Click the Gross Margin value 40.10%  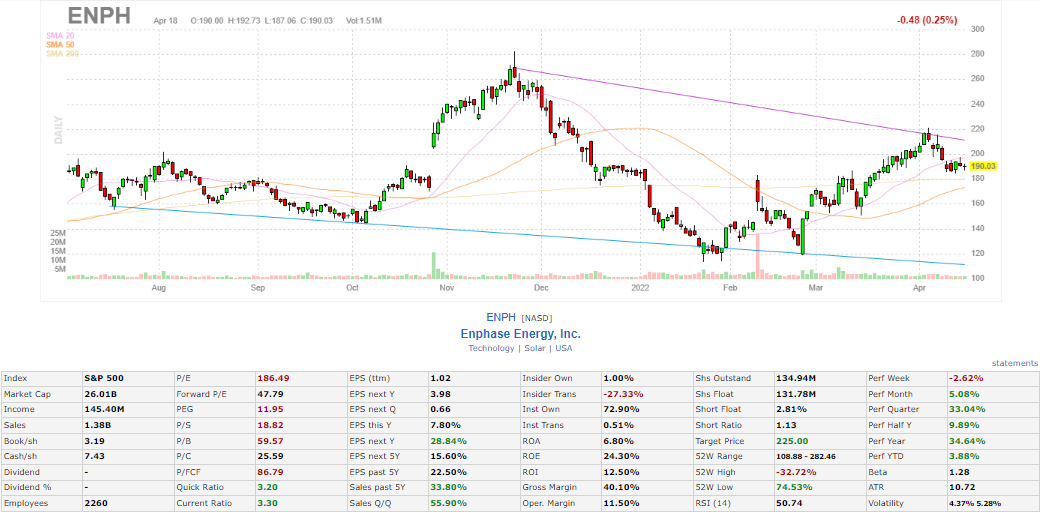pos(621,487)
